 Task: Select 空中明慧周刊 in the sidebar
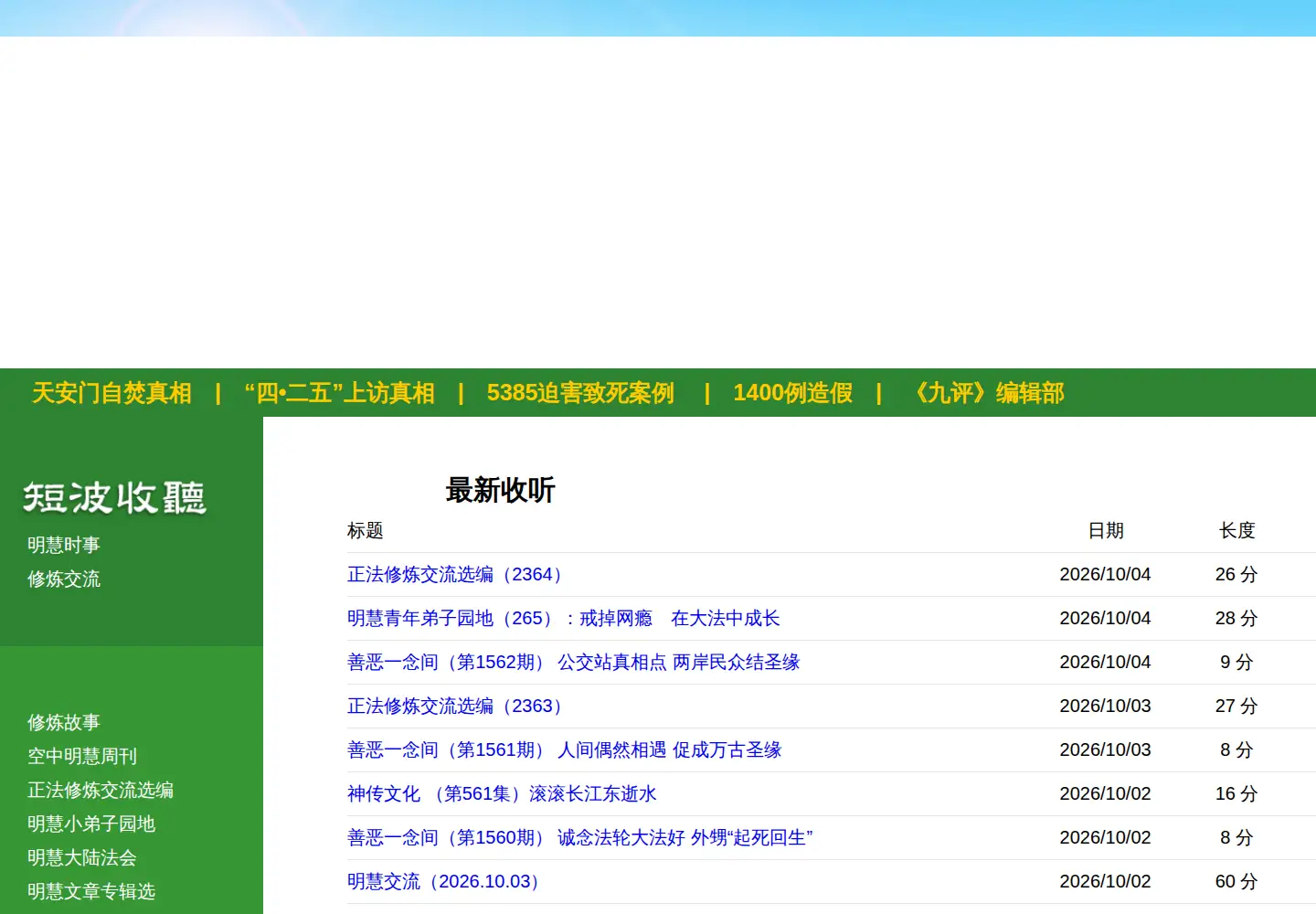coord(82,756)
